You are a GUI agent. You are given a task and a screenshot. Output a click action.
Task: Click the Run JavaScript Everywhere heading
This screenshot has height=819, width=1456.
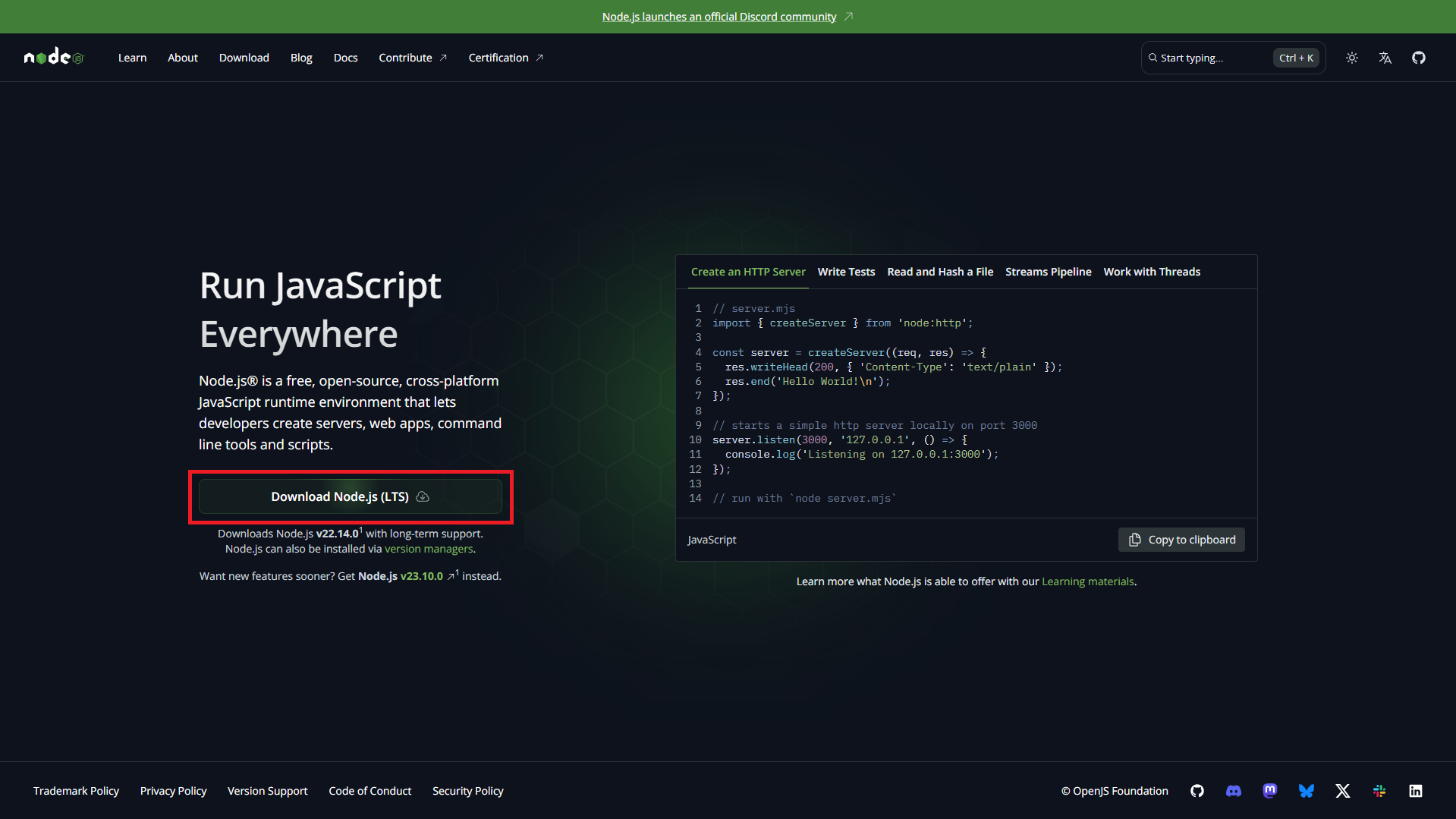point(320,310)
